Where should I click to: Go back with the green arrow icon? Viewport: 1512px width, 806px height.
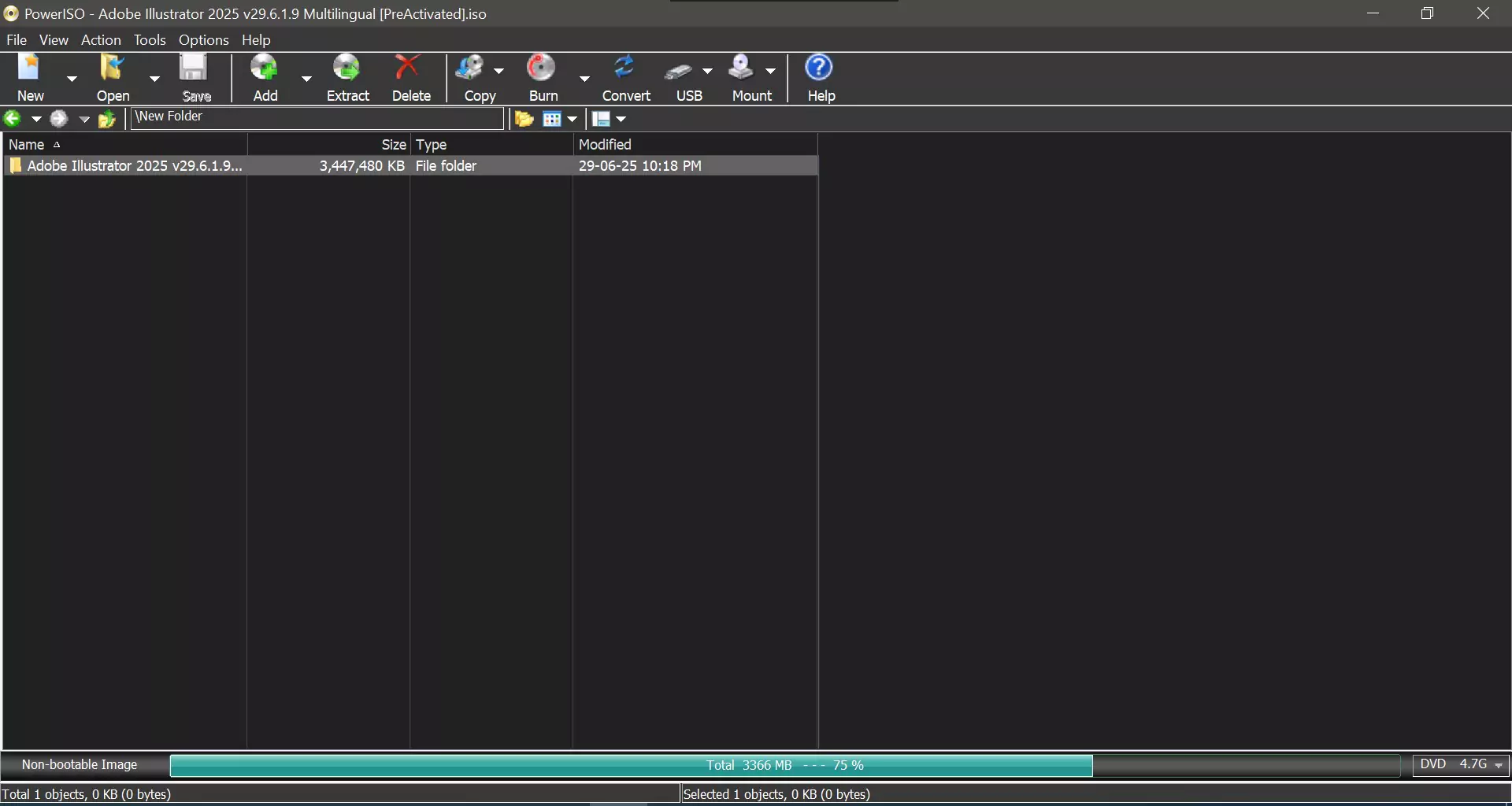[13, 119]
